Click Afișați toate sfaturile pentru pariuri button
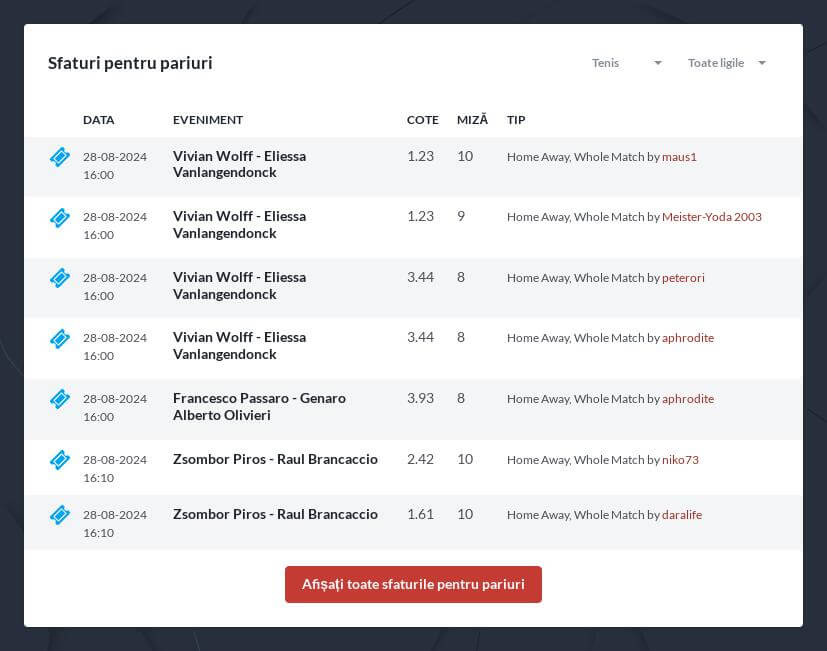 click(x=413, y=584)
